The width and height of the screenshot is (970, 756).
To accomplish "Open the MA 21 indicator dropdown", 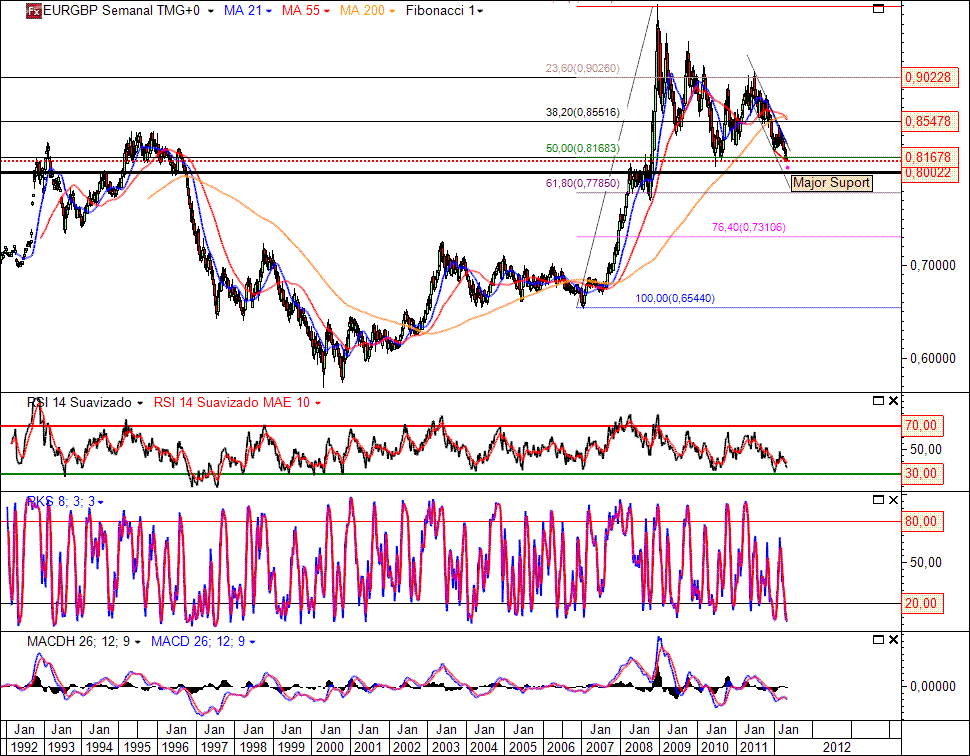I will coord(268,11).
